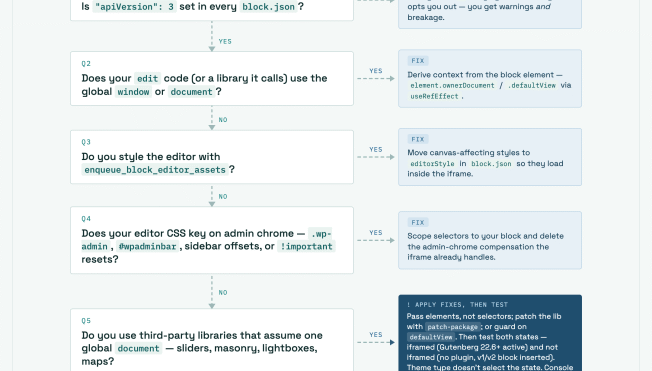Click the YES label beside Q3
Viewport: 652px width, 371px height.
(x=376, y=150)
